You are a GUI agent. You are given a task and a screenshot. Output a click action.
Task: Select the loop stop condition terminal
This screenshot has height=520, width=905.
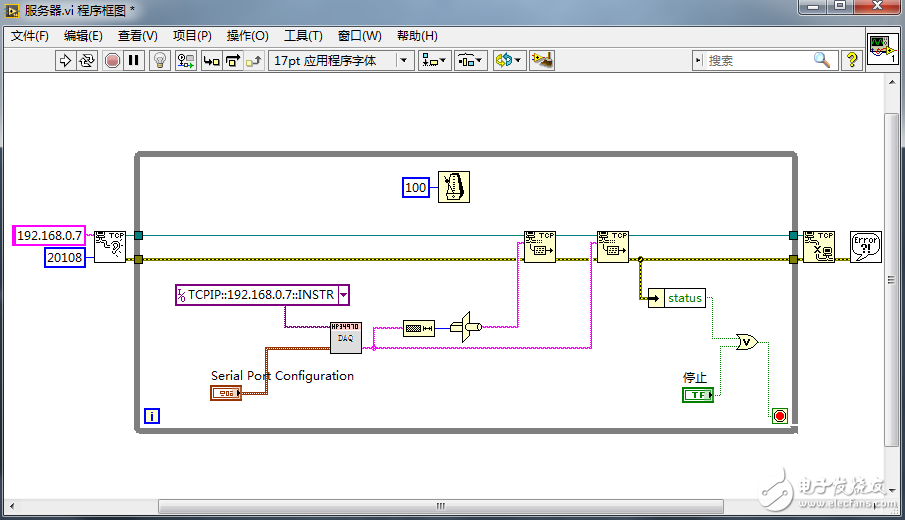(x=780, y=416)
